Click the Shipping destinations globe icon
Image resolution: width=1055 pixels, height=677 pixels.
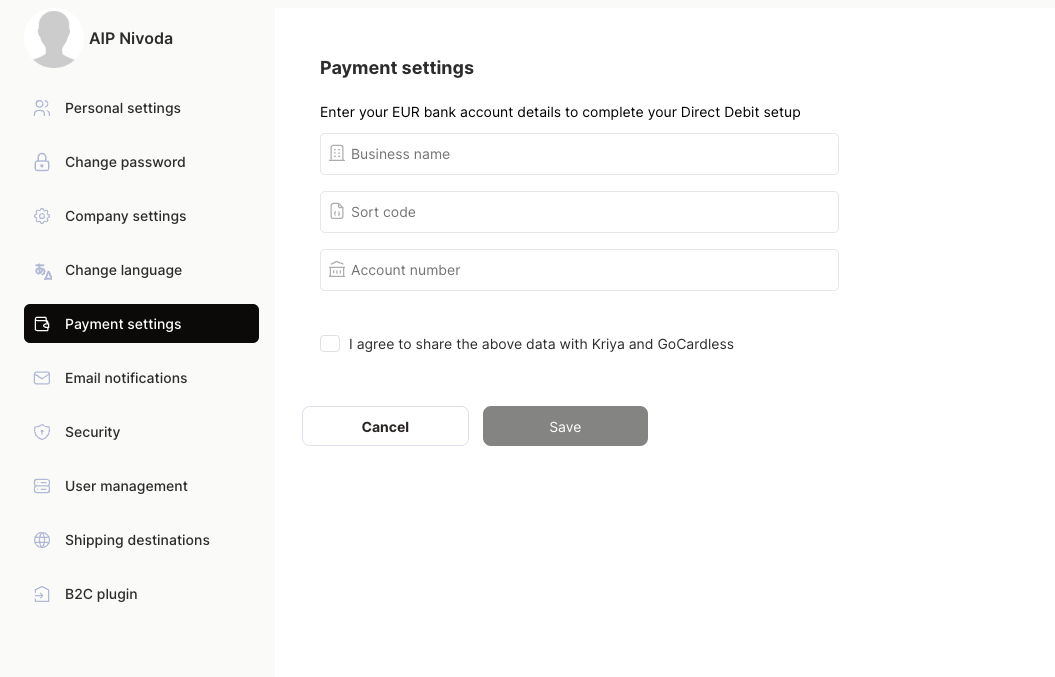point(42,540)
